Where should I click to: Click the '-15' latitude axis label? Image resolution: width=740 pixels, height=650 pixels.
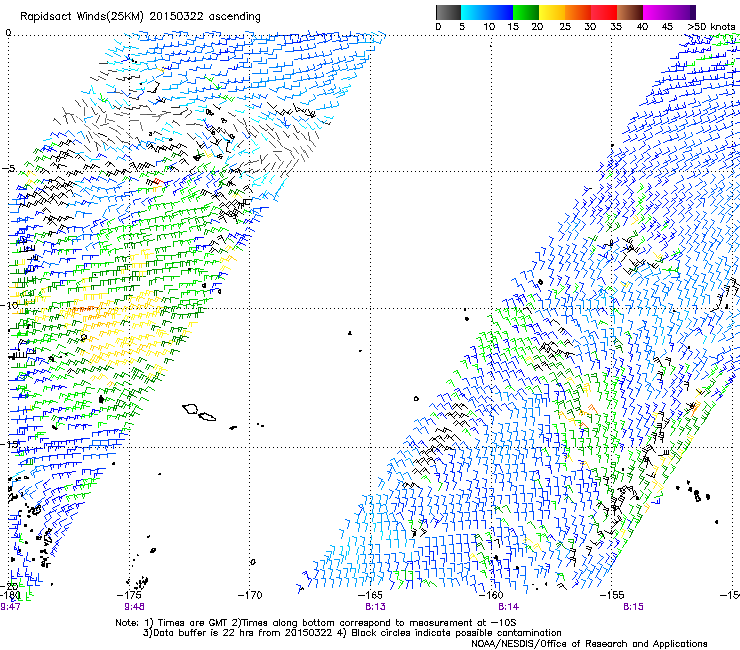tap(9, 444)
